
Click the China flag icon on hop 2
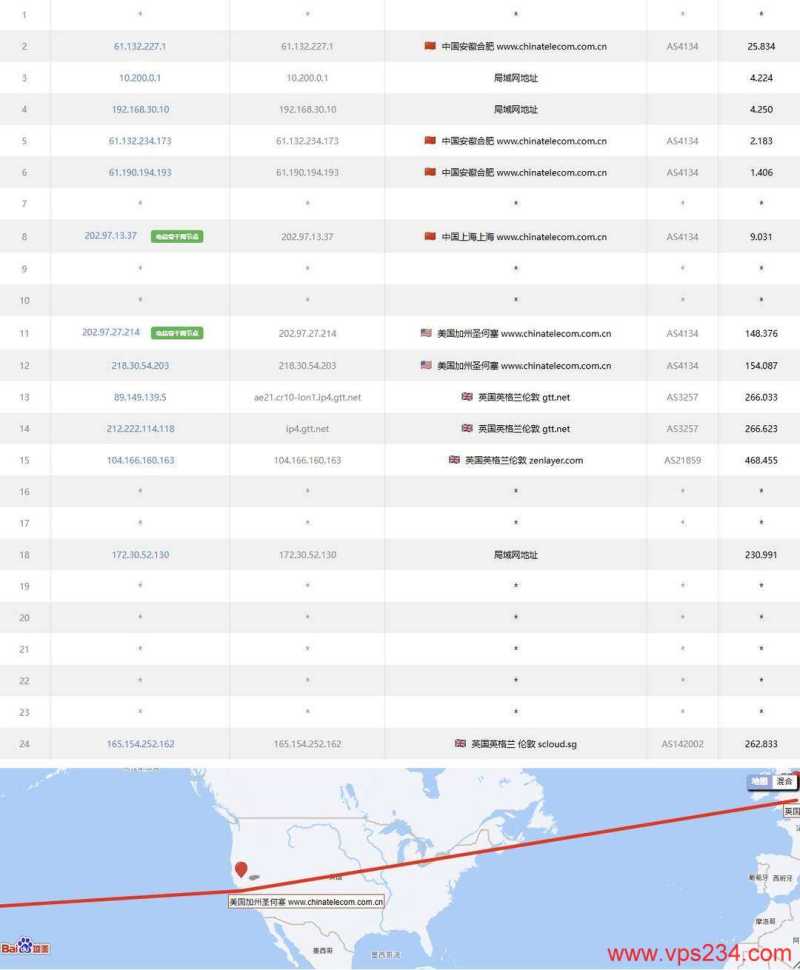(428, 46)
